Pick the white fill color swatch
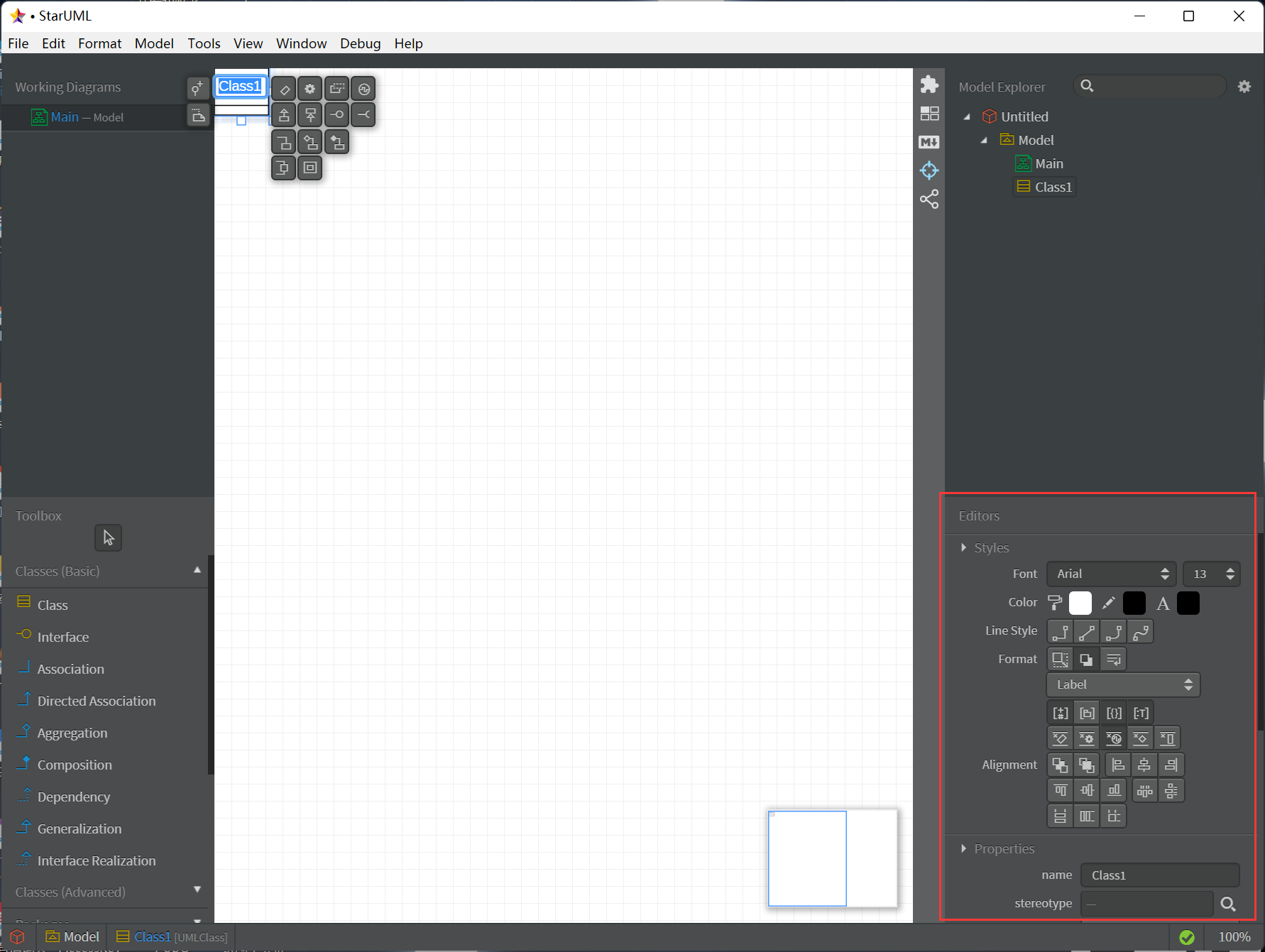Screen dimensions: 1265x952 pos(1080,603)
